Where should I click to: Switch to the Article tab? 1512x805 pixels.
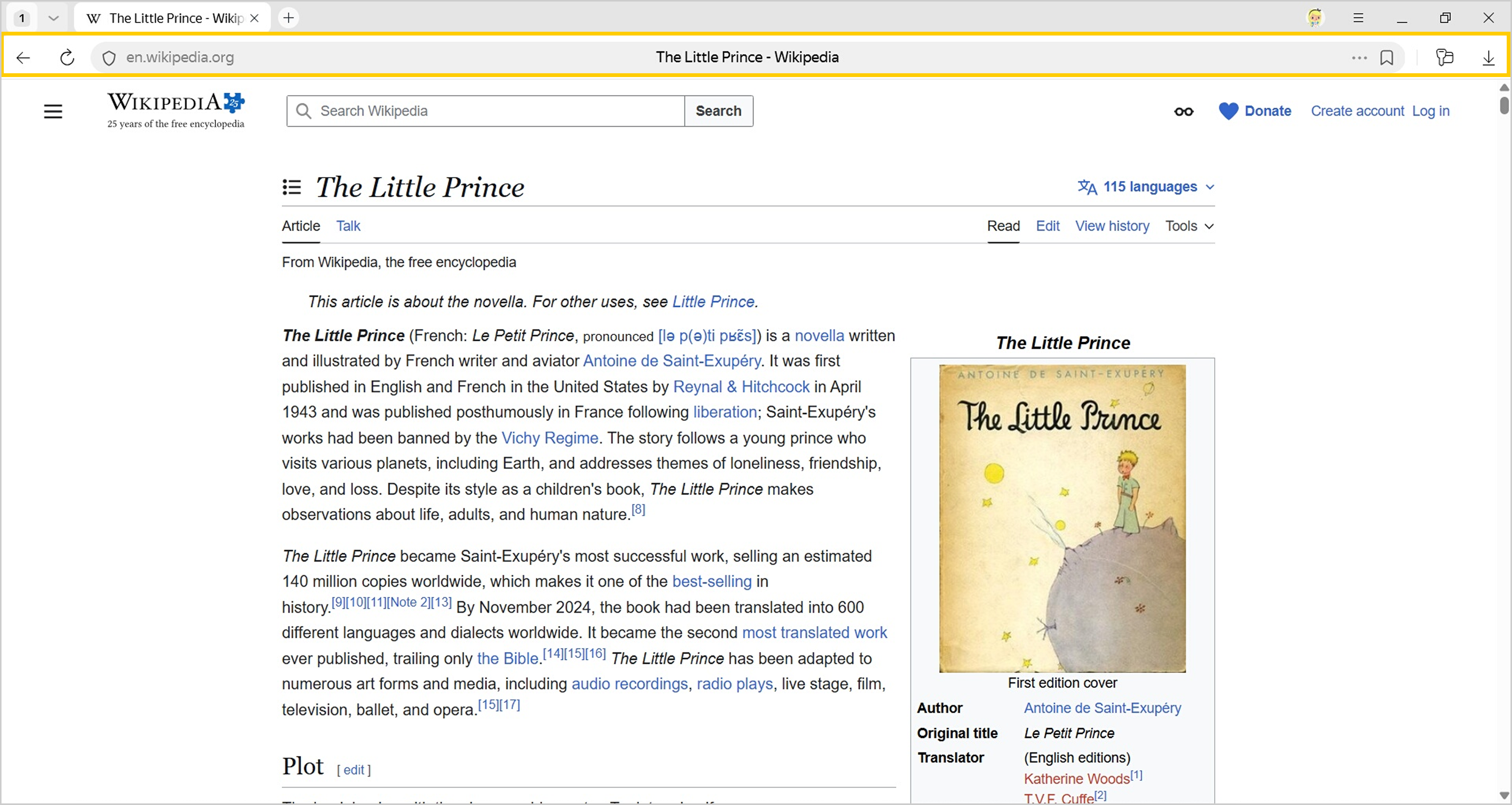pos(301,226)
